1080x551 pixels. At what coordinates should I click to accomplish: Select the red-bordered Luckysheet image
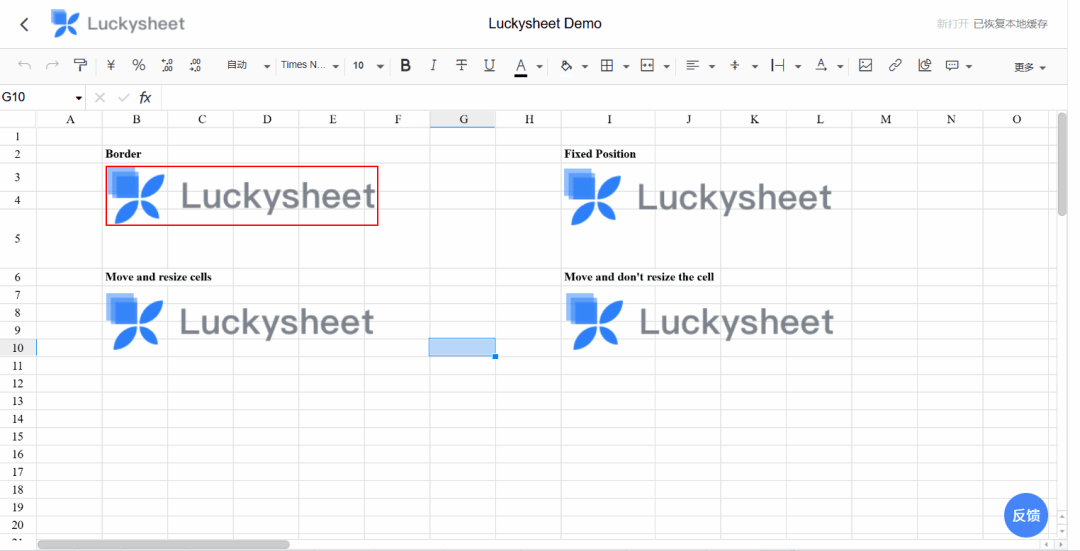[242, 196]
